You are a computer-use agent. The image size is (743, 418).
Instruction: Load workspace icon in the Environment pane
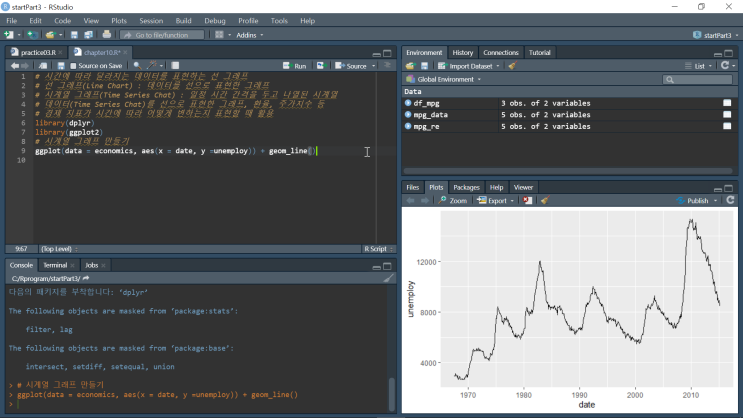click(x=410, y=66)
